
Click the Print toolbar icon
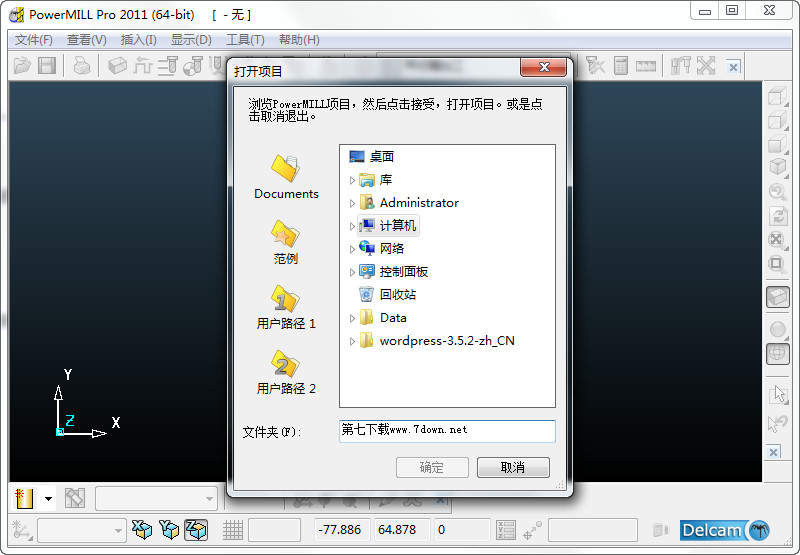pyautogui.click(x=82, y=66)
